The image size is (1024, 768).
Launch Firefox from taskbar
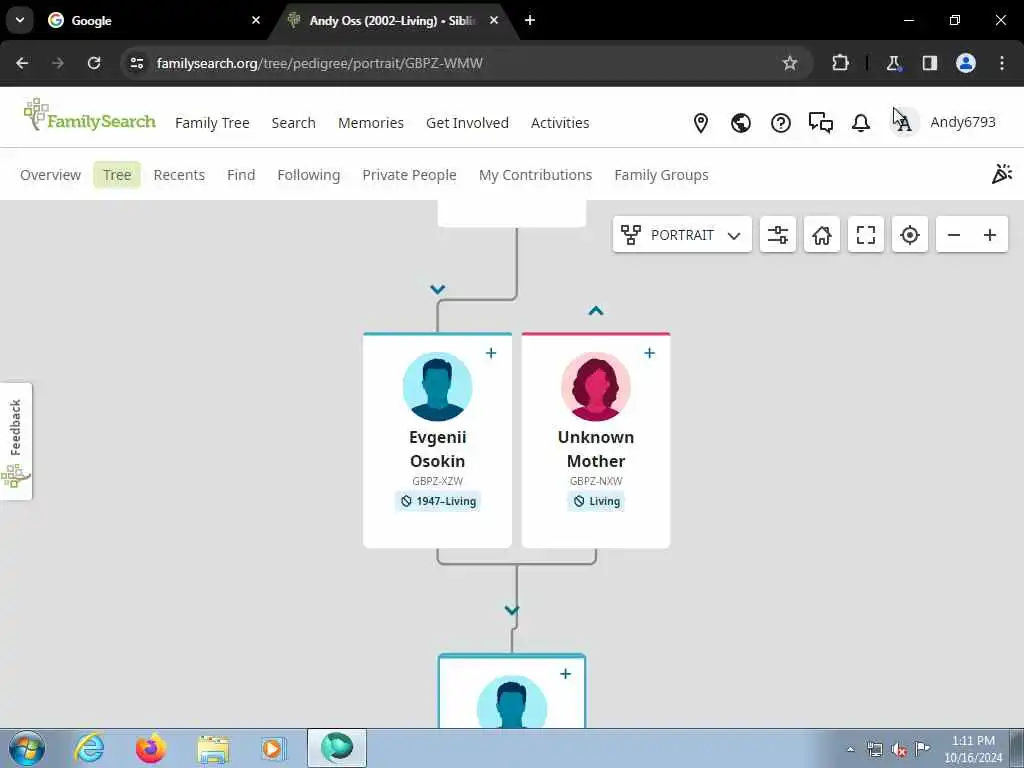tap(150, 748)
